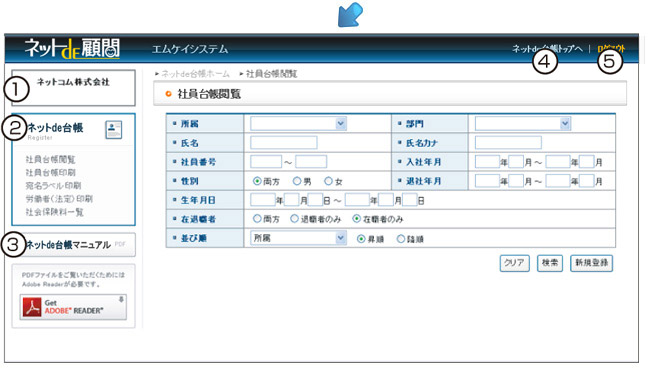Click 退社年月 start month field
This screenshot has height=383, width=650.
pos(516,181)
